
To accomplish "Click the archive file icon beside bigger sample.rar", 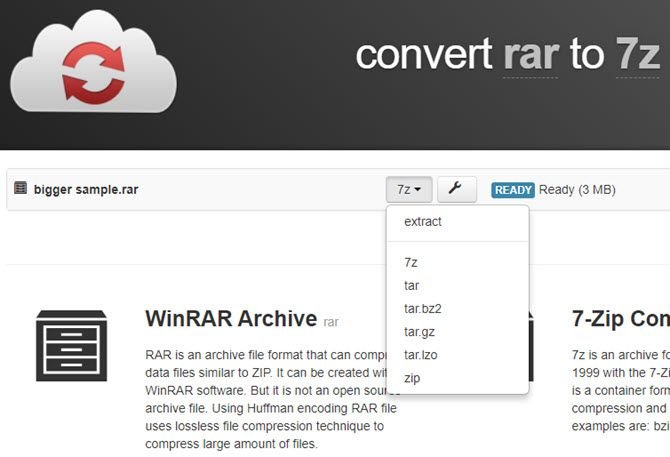I will (x=20, y=188).
